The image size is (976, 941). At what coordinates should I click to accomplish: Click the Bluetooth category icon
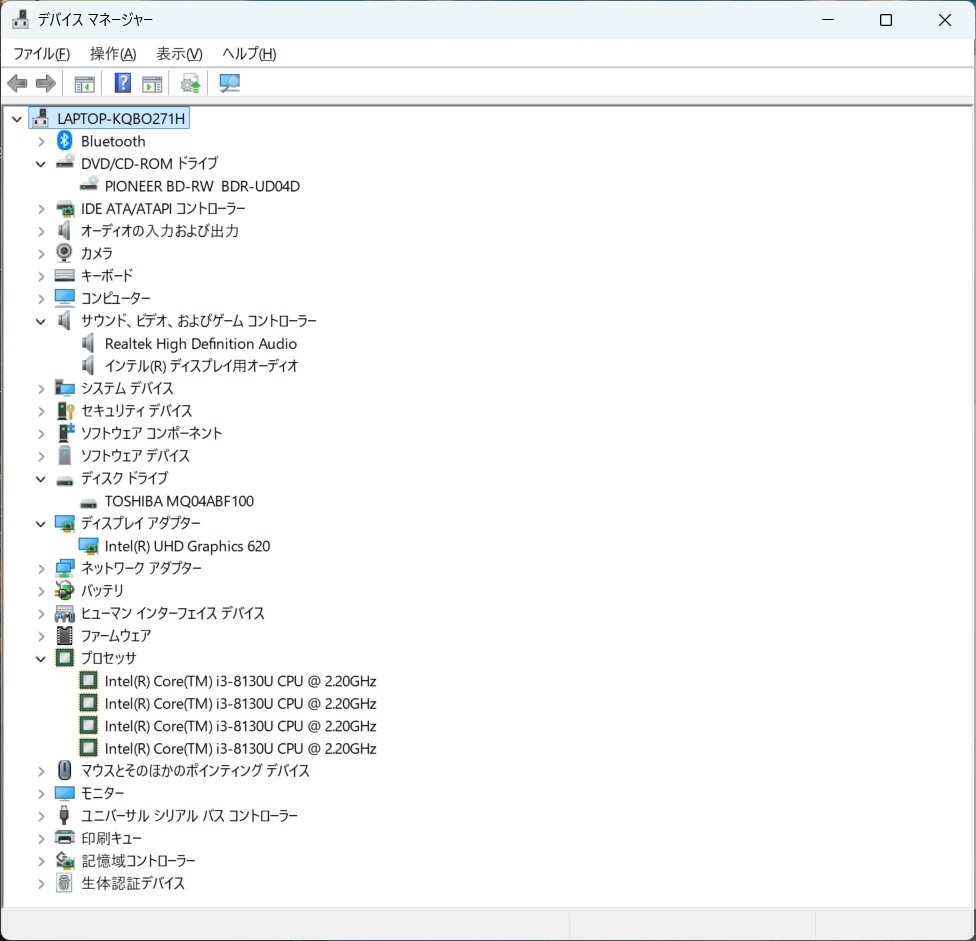(x=65, y=141)
